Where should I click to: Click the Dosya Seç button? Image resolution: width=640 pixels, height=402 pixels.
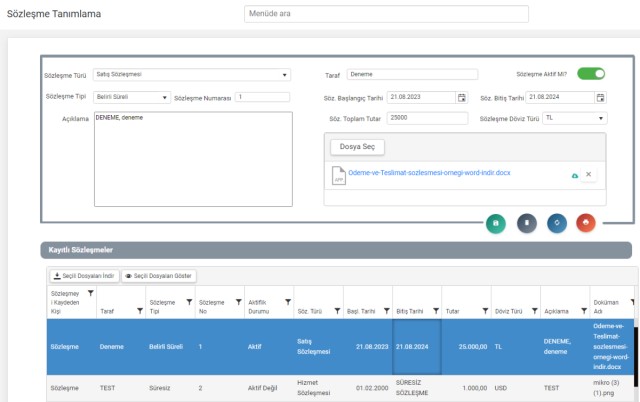(x=357, y=147)
